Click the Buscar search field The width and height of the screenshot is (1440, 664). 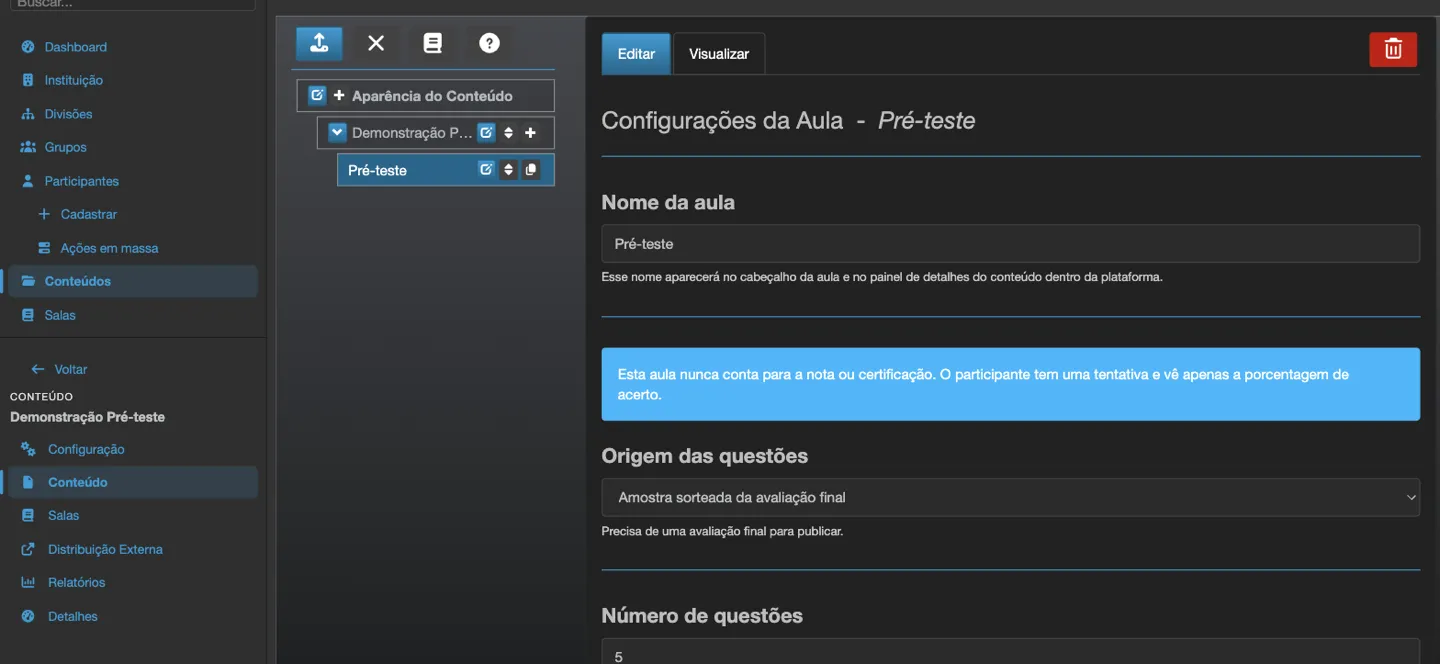134,5
